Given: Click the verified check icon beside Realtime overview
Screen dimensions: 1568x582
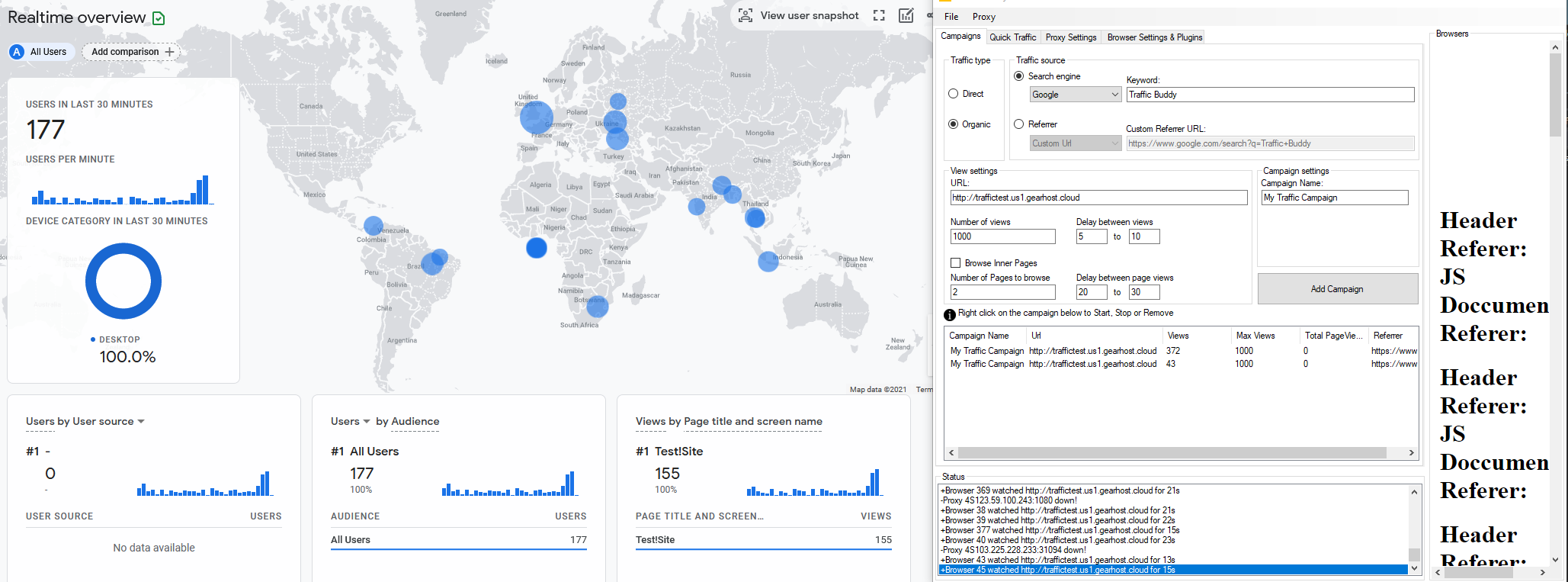Looking at the screenshot, I should point(159,18).
